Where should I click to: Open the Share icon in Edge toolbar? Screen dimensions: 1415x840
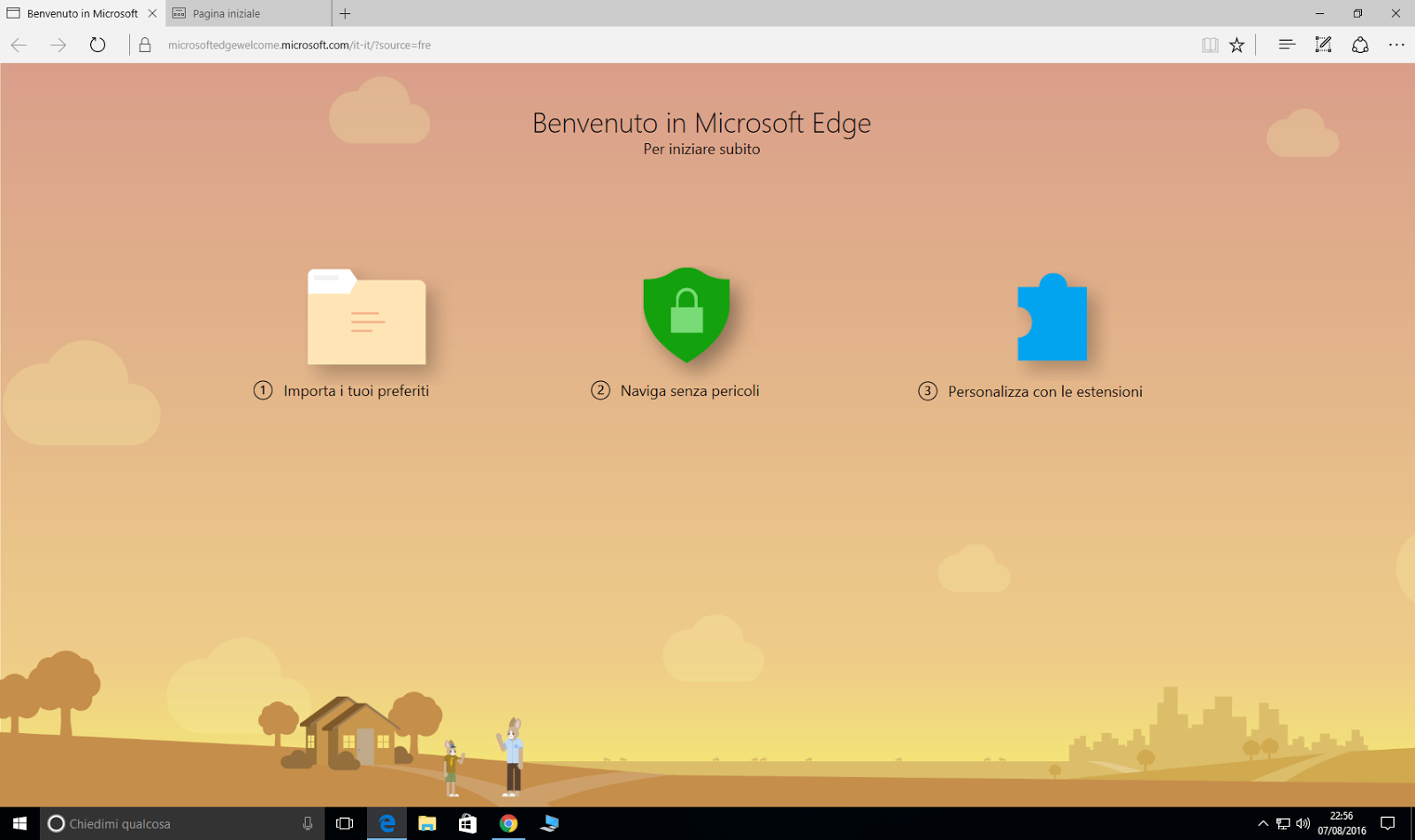tap(1360, 44)
